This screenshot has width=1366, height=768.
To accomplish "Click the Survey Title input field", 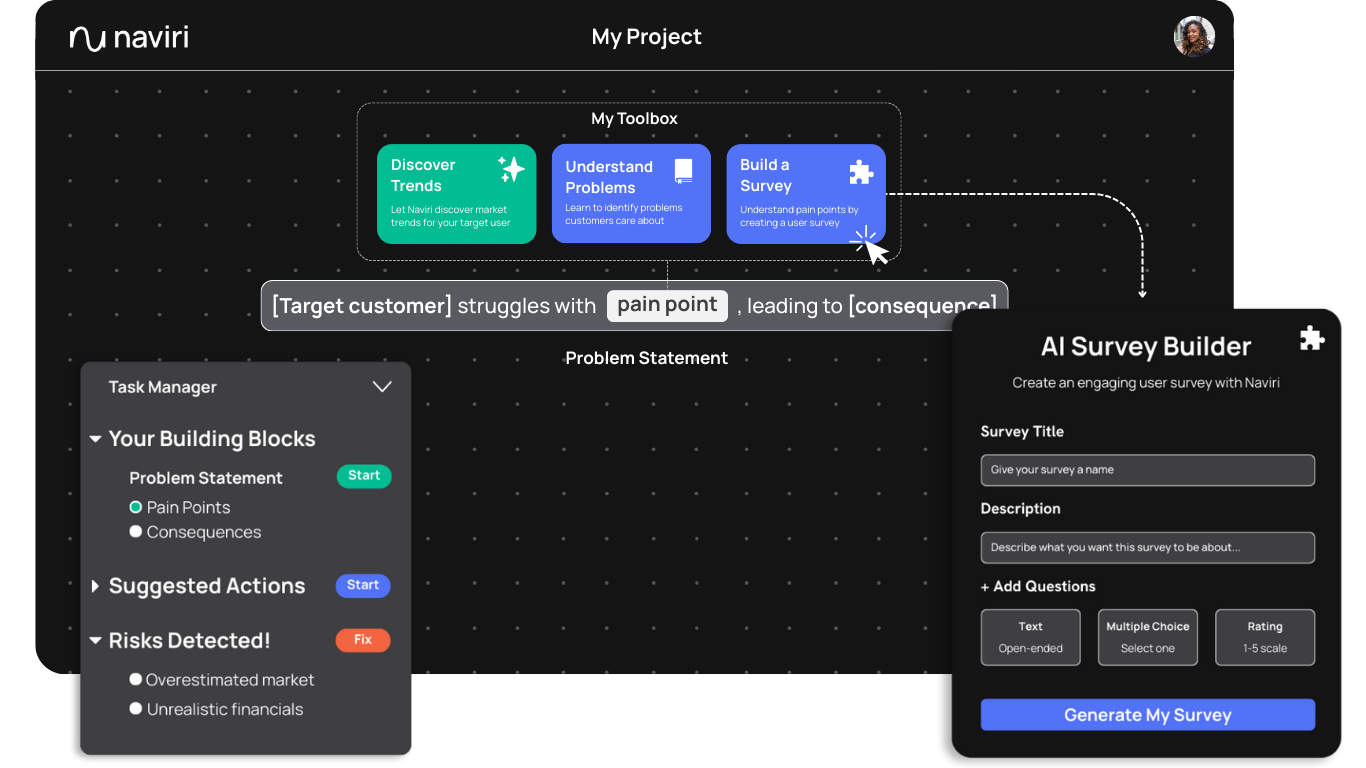I will click(x=1148, y=470).
